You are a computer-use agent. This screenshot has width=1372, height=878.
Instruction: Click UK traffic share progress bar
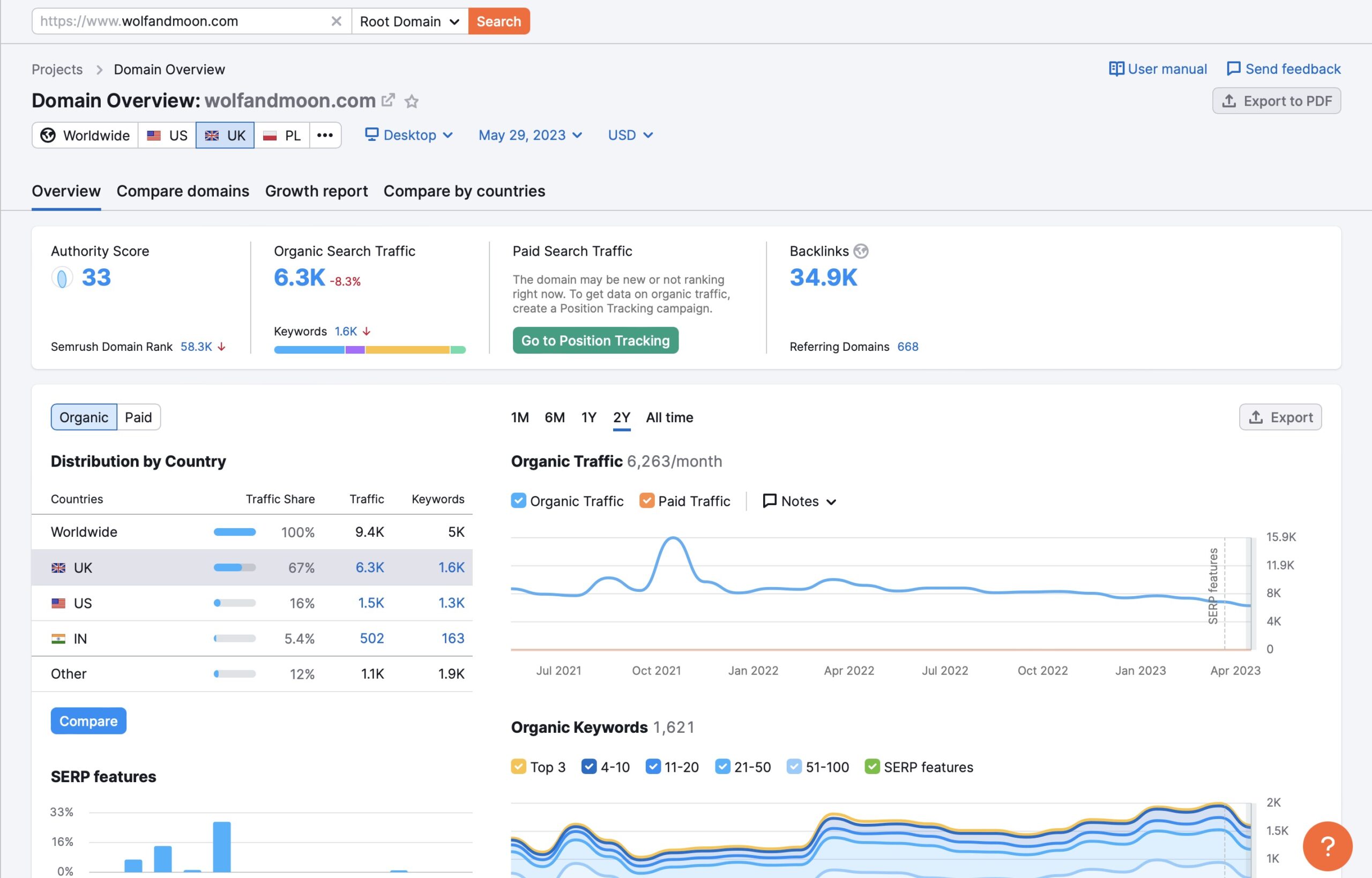[x=234, y=568]
